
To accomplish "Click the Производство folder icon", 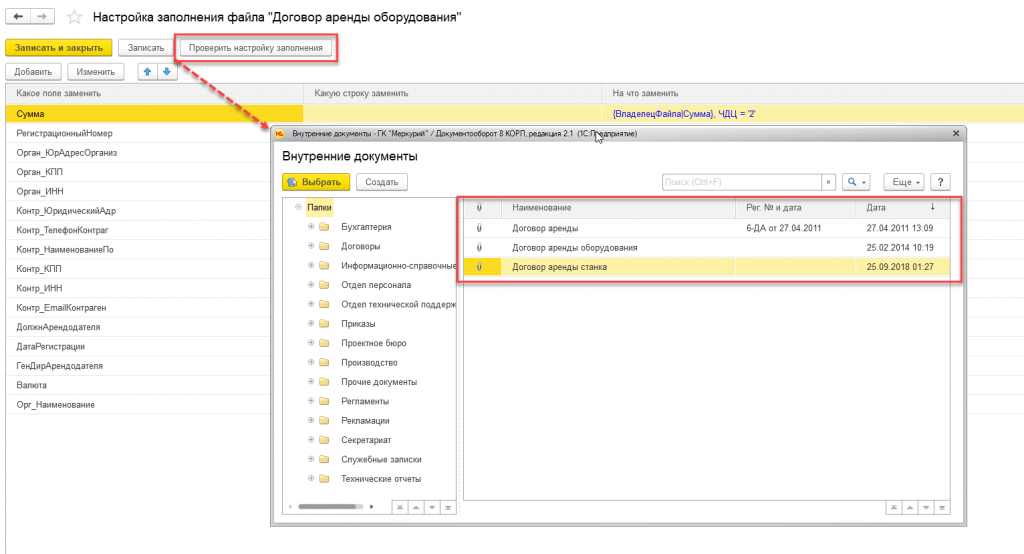I will (324, 363).
